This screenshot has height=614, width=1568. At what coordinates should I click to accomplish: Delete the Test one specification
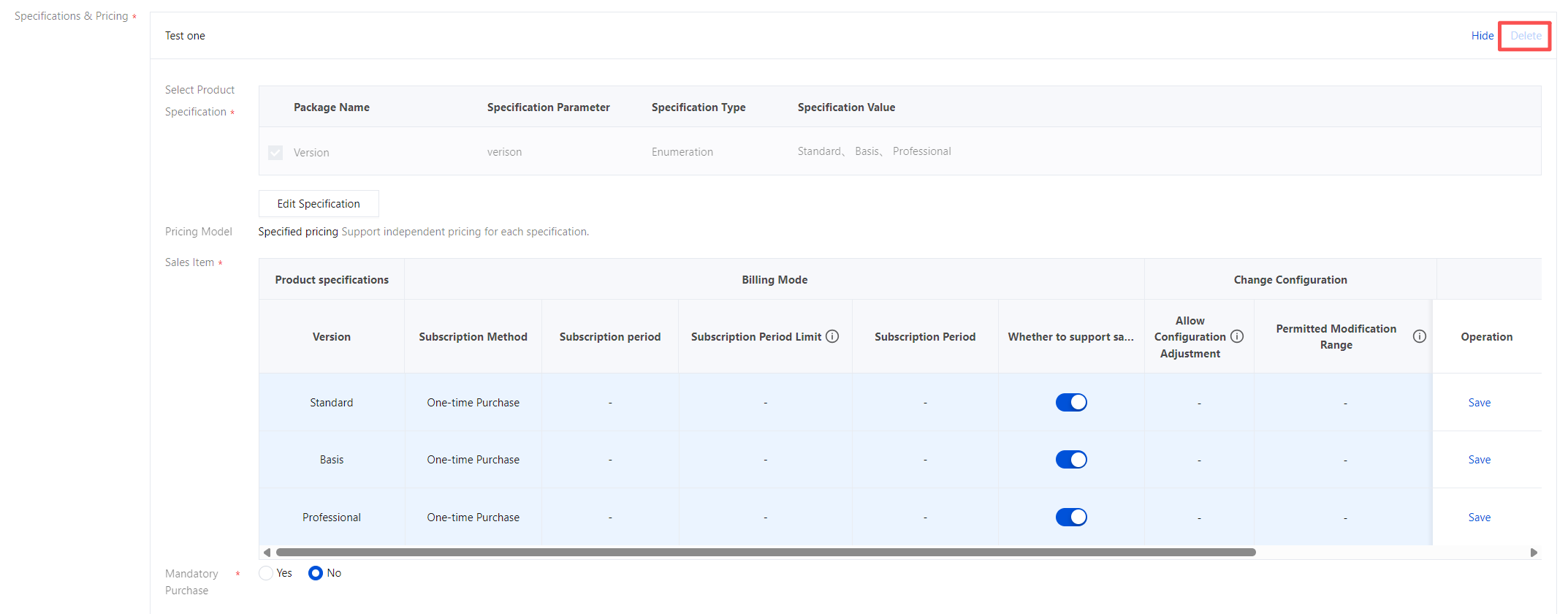[x=1526, y=36]
